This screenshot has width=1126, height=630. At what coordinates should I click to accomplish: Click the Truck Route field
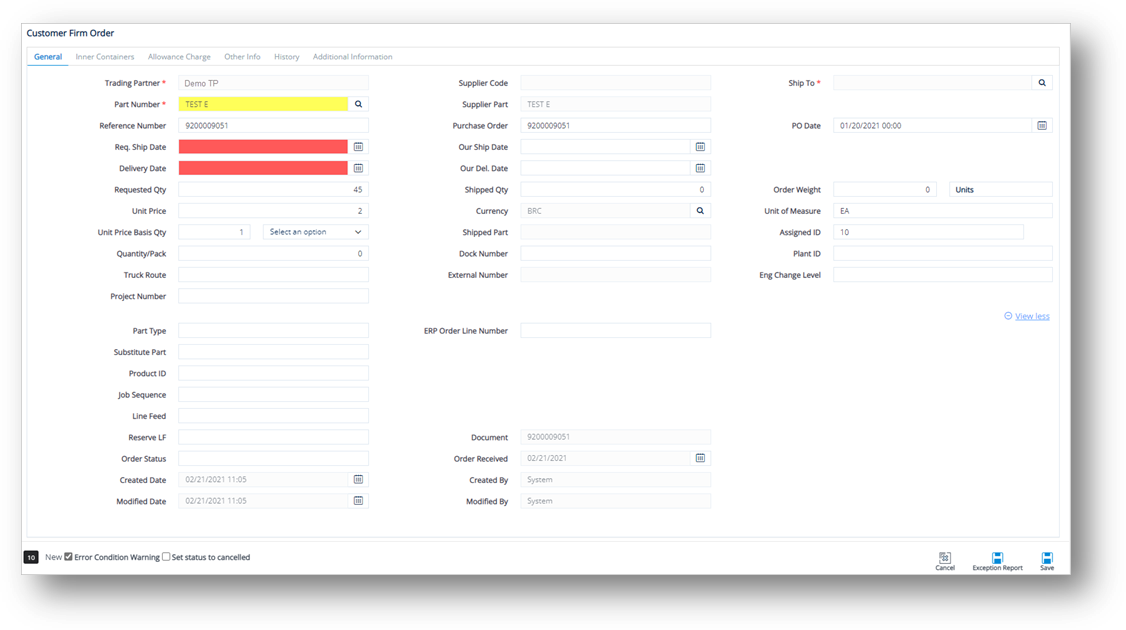pyautogui.click(x=274, y=274)
